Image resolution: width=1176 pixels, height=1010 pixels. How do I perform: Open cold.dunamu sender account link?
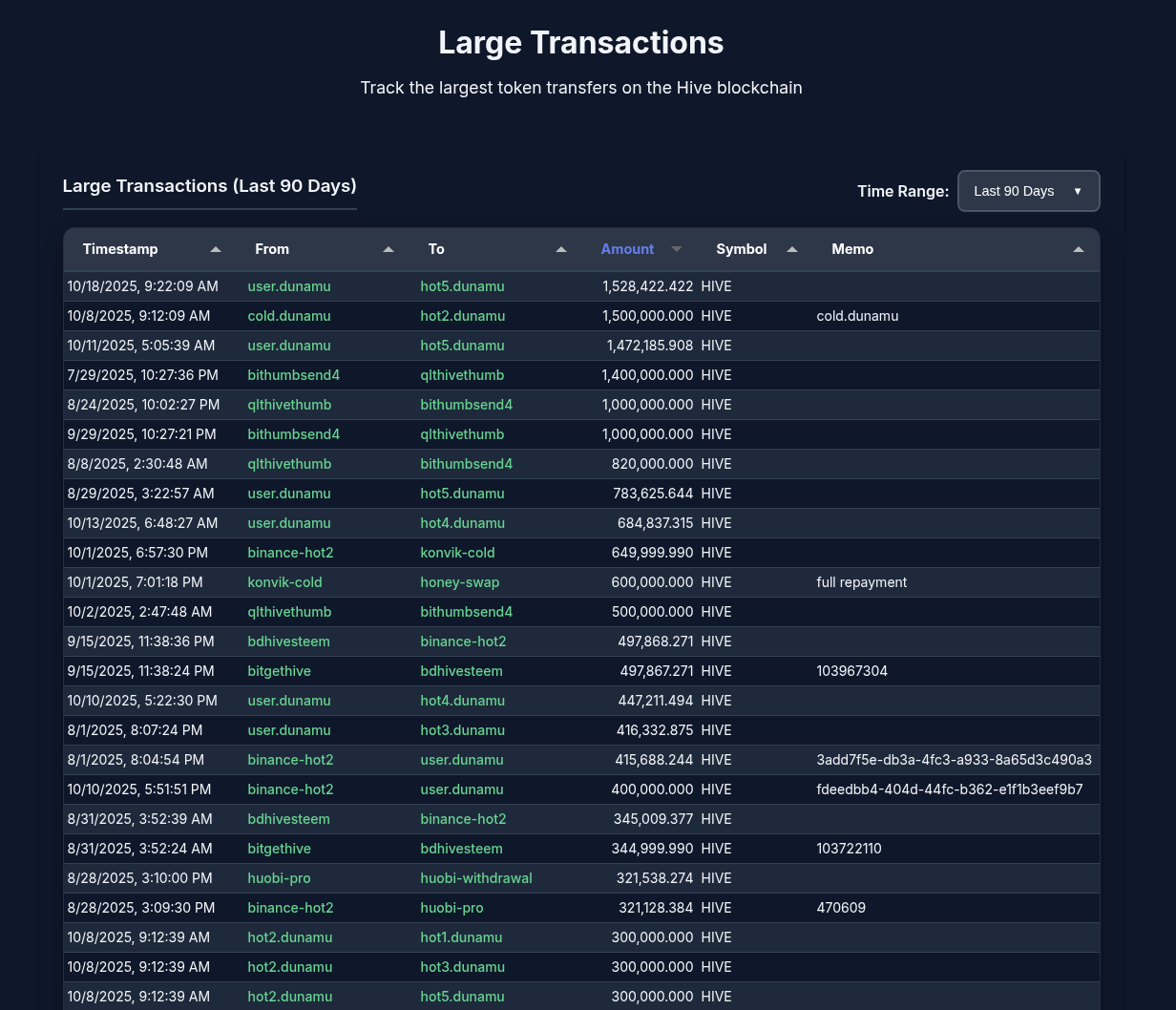coord(289,316)
